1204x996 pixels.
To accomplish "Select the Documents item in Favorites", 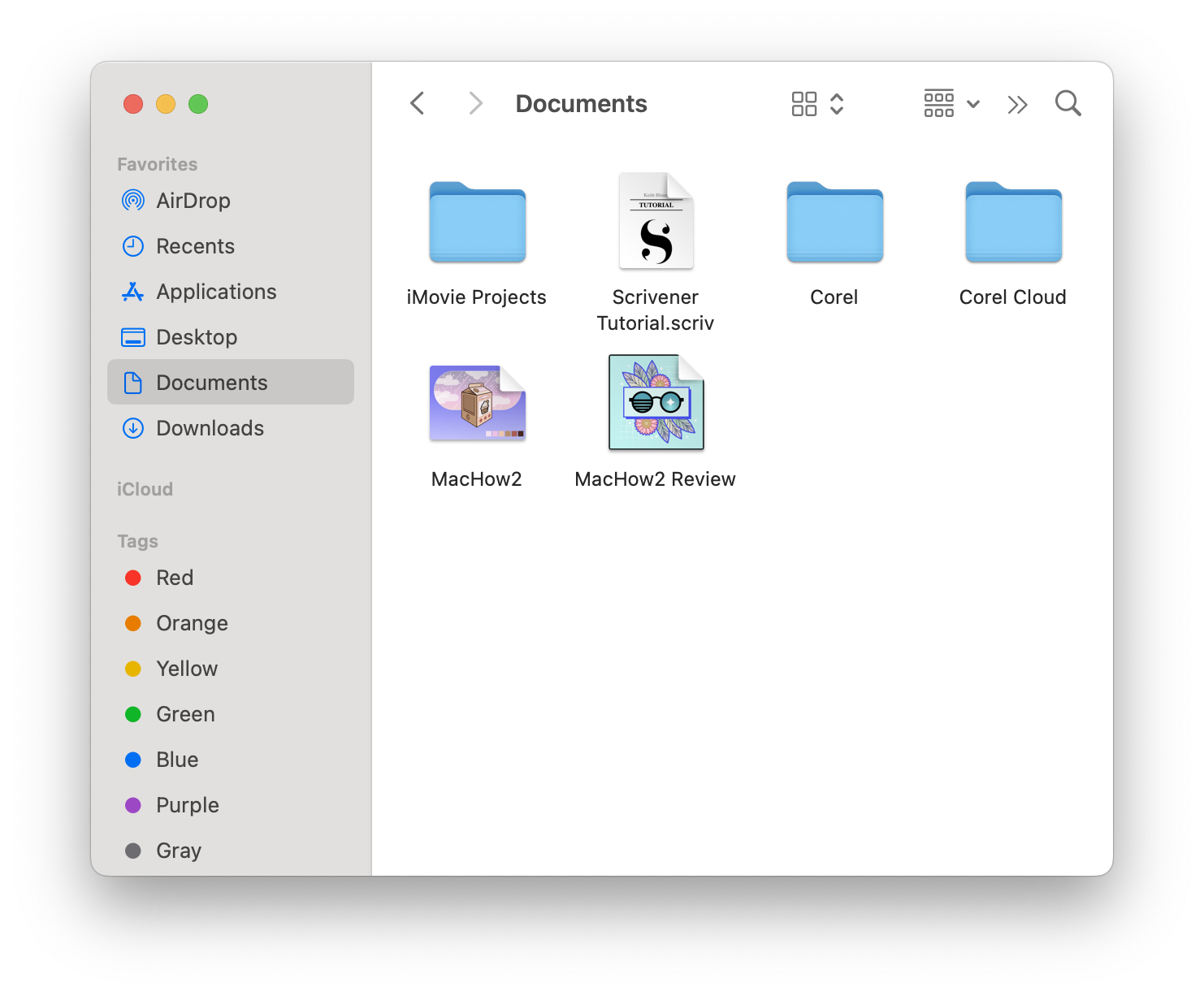I will point(211,382).
